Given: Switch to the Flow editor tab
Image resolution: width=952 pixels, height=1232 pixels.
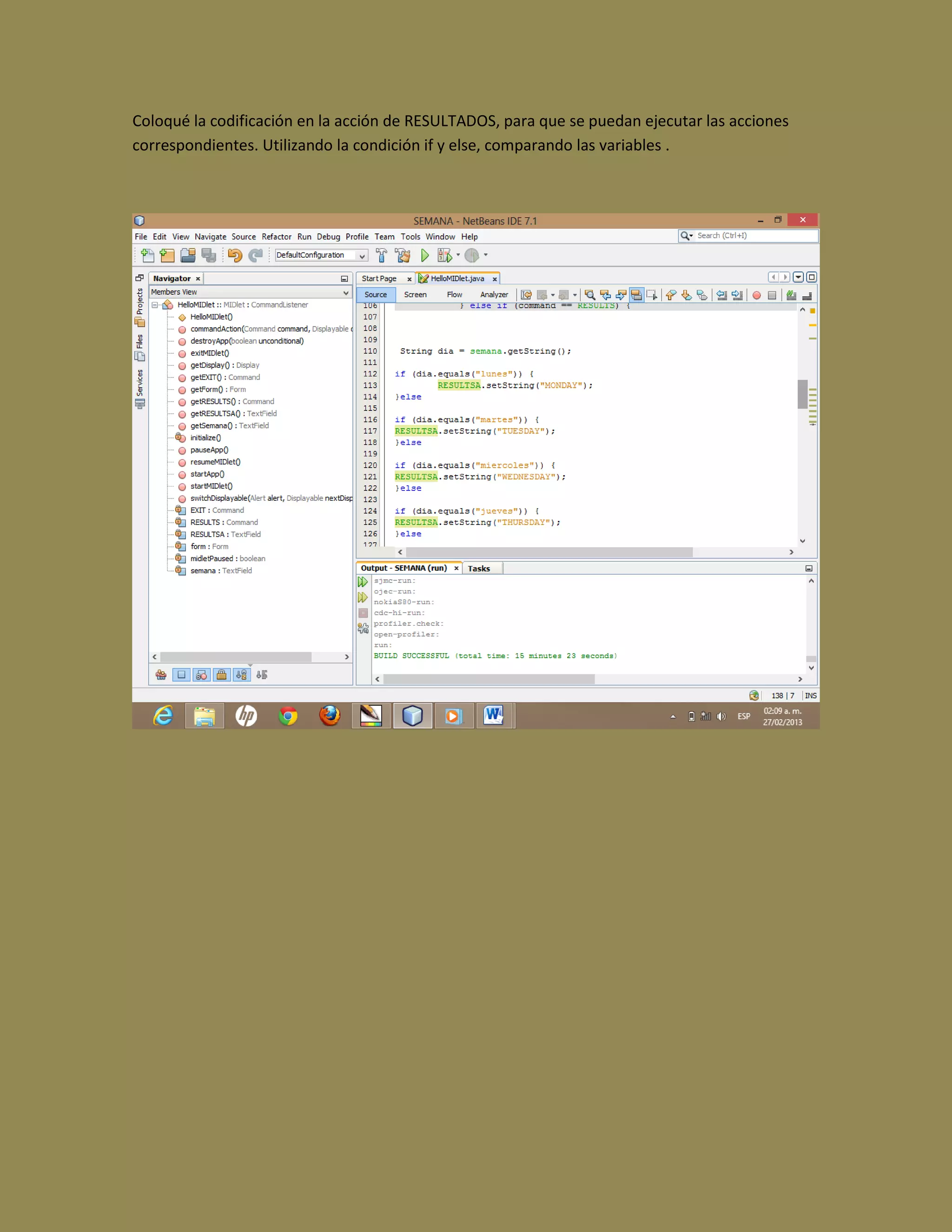Looking at the screenshot, I should tap(454, 294).
